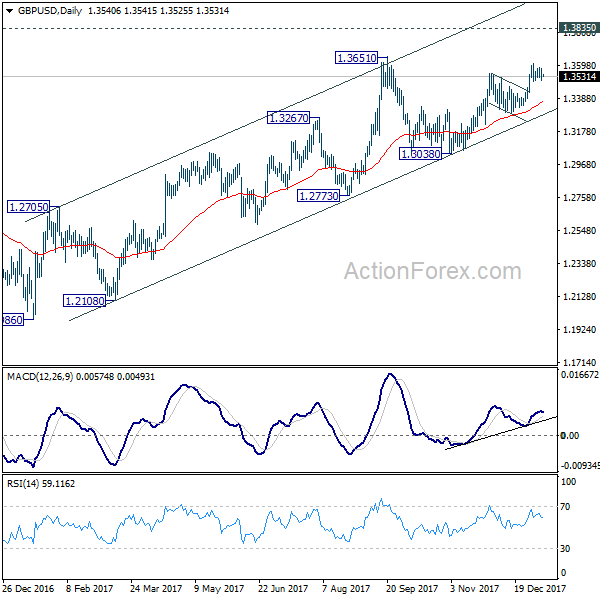Image resolution: width=600 pixels, height=600 pixels.
Task: Click the 1.17140 price axis value
Action: (x=579, y=362)
